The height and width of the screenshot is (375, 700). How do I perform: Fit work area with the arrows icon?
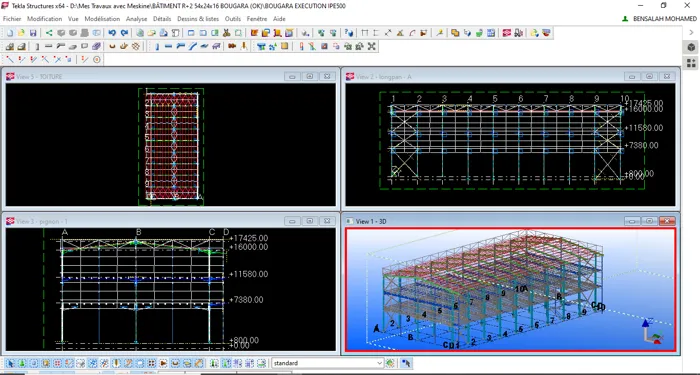(x=371, y=46)
